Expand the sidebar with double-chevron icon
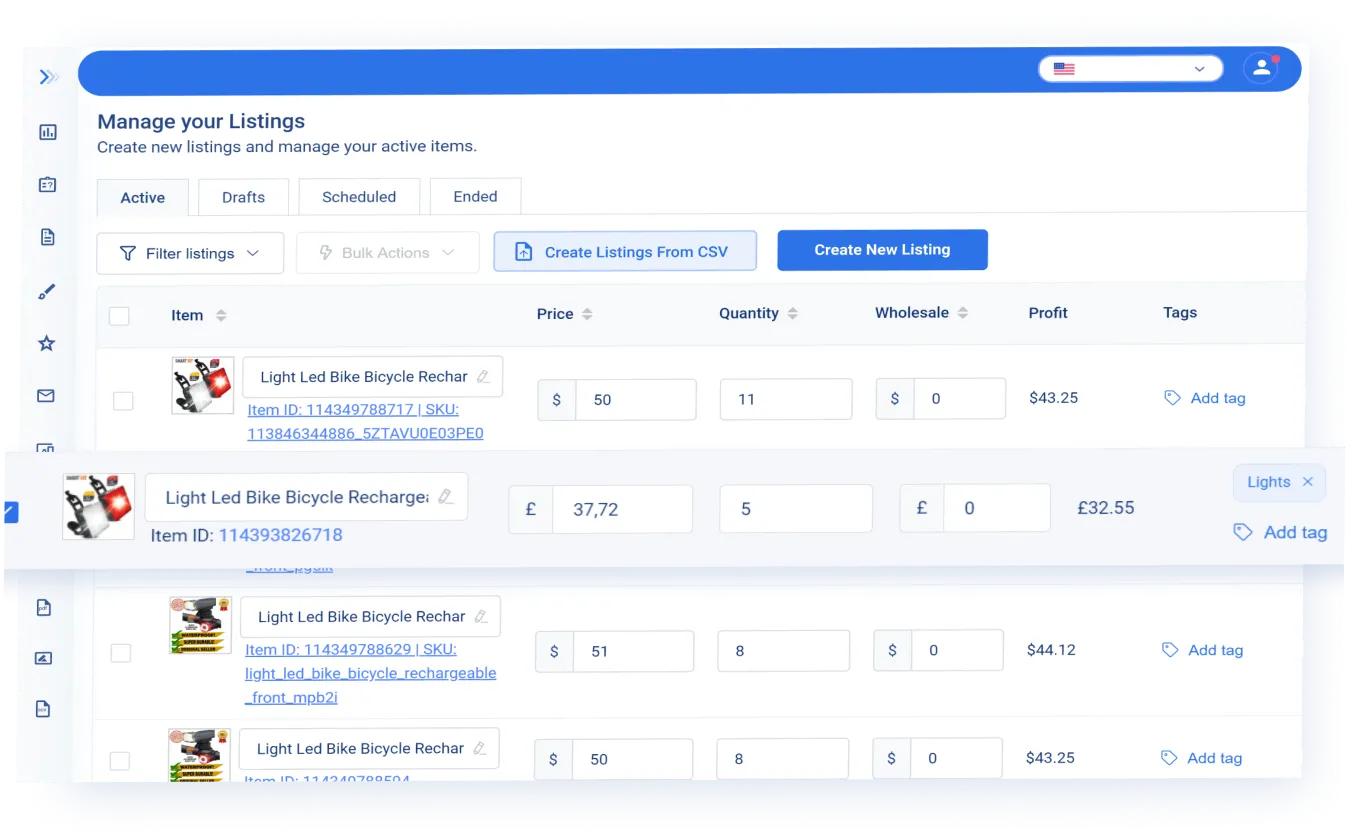The image size is (1349, 838). coord(48,77)
